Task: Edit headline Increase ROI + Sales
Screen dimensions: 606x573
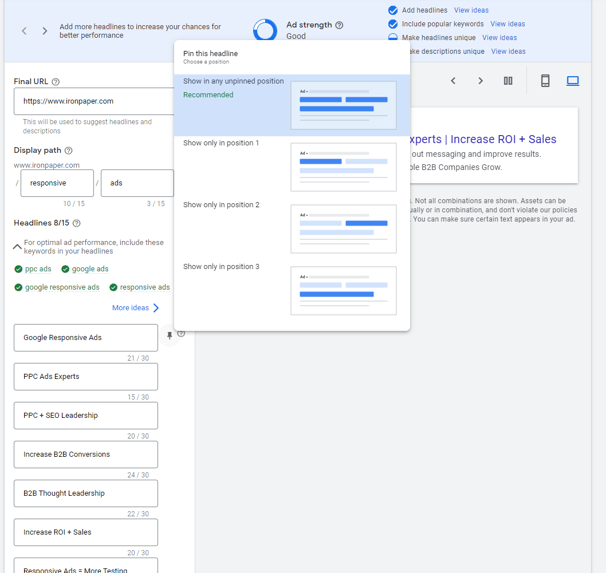Action: [86, 532]
